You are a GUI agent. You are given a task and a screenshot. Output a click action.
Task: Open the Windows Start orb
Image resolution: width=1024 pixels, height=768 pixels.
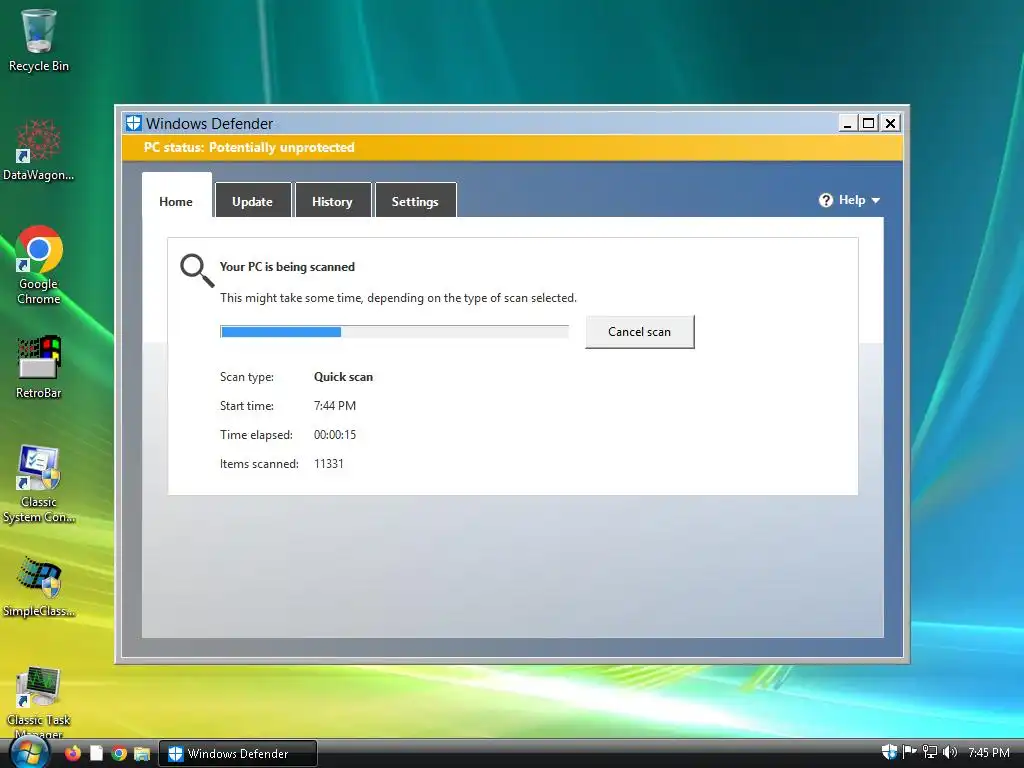[29, 754]
